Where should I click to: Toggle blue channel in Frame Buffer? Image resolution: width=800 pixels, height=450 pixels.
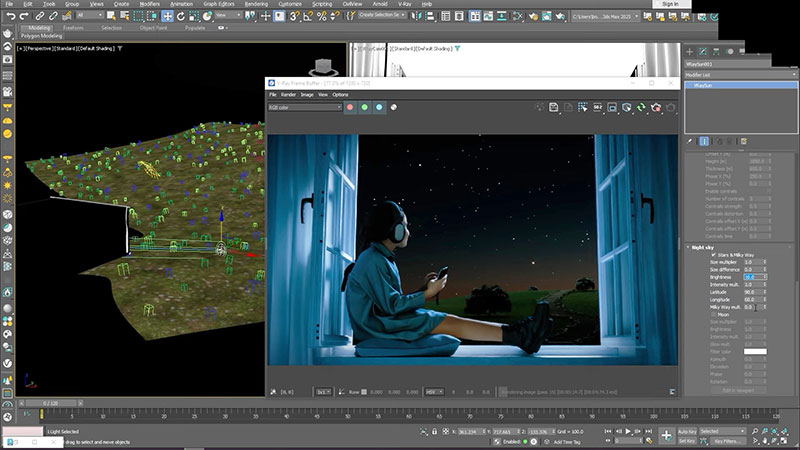point(379,107)
